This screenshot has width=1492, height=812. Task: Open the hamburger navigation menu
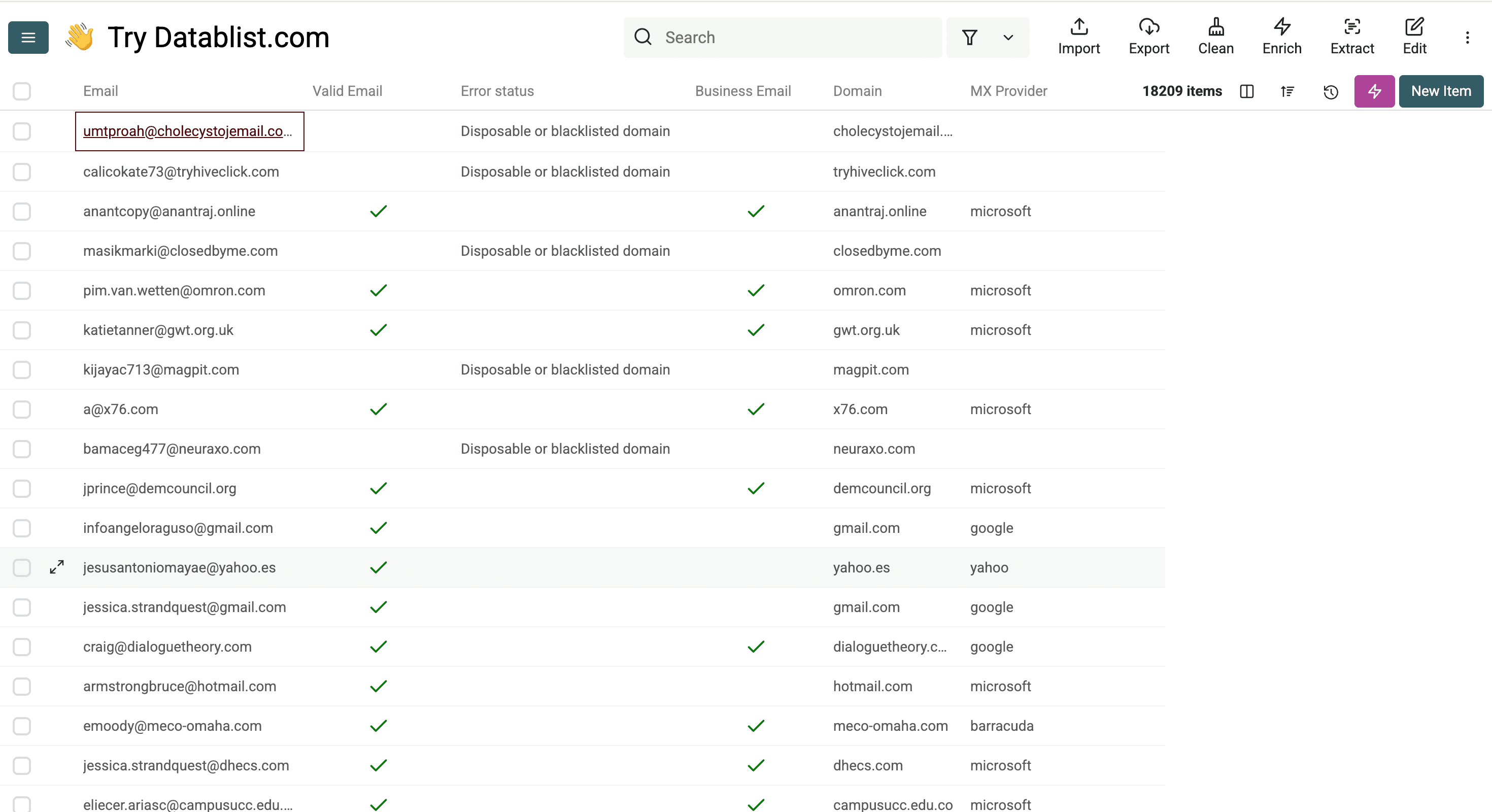point(28,37)
